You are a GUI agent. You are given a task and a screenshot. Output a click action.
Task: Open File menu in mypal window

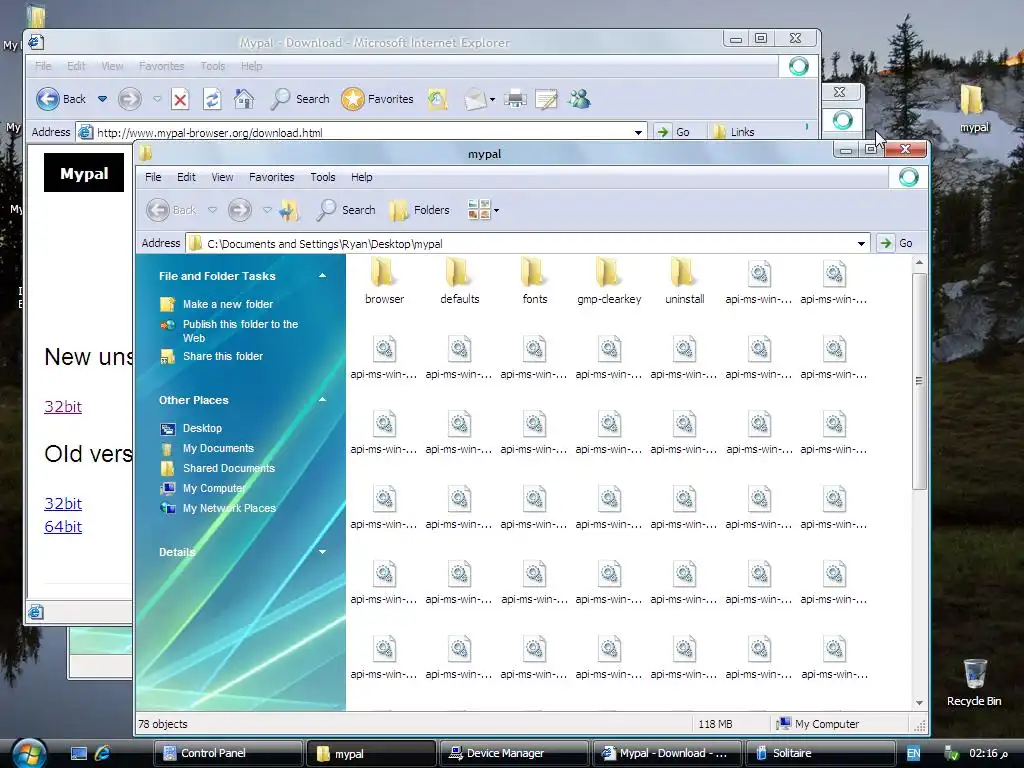[153, 178]
